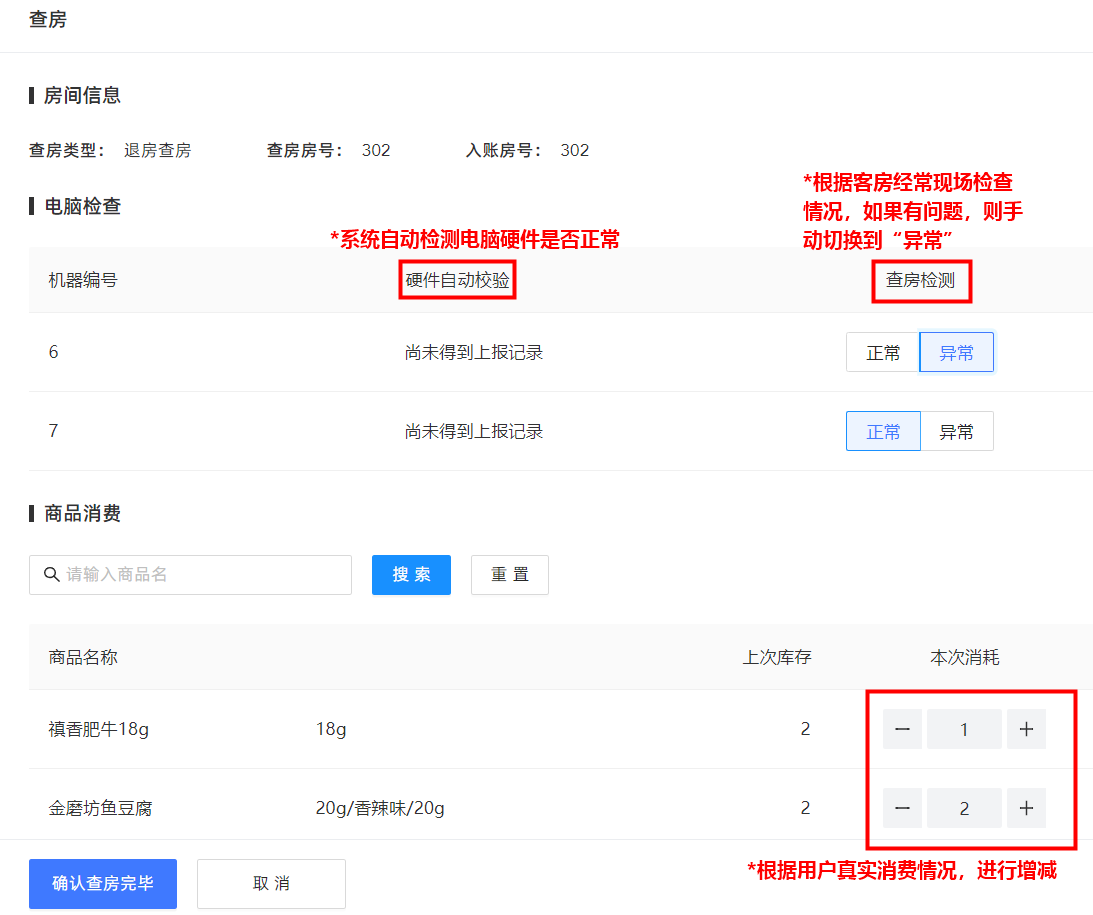Click the 重置 button
1093x915 pixels.
click(510, 575)
